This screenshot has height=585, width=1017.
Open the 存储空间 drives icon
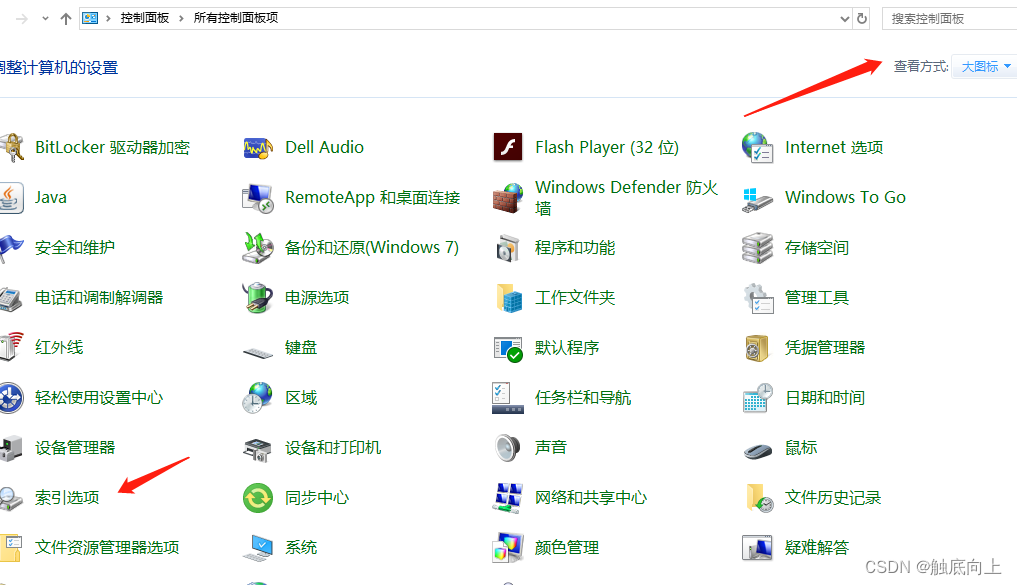click(x=758, y=248)
